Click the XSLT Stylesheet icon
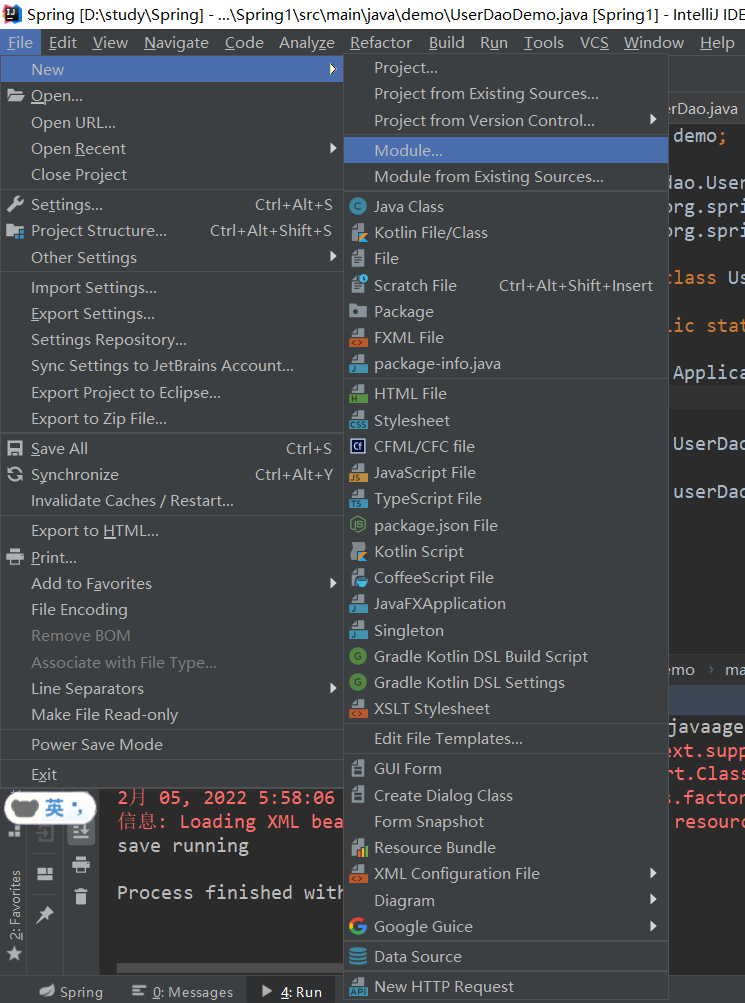 [358, 709]
